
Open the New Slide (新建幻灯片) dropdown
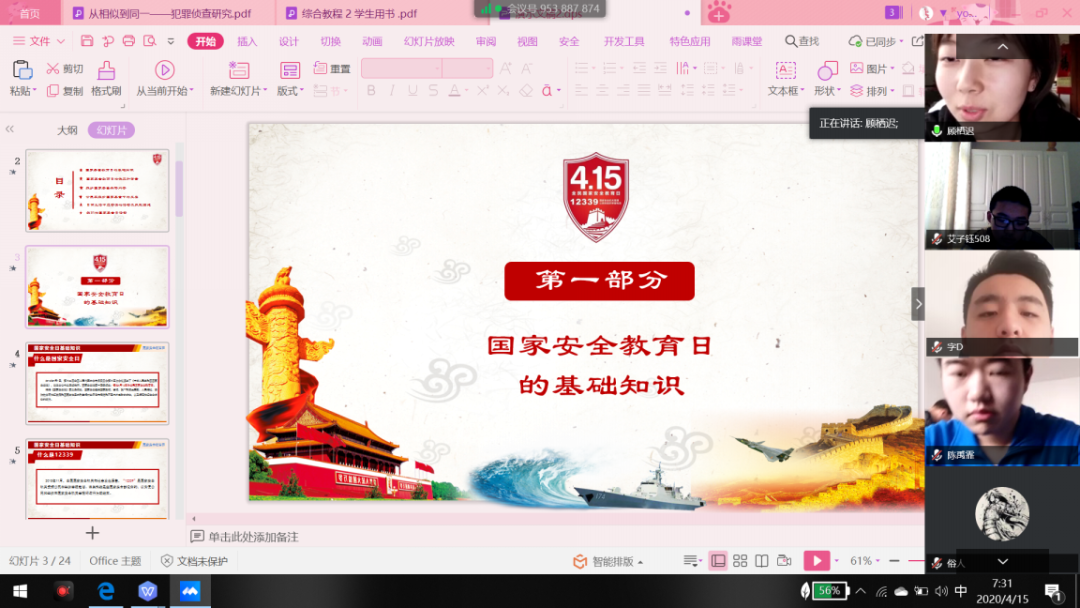pyautogui.click(x=240, y=91)
